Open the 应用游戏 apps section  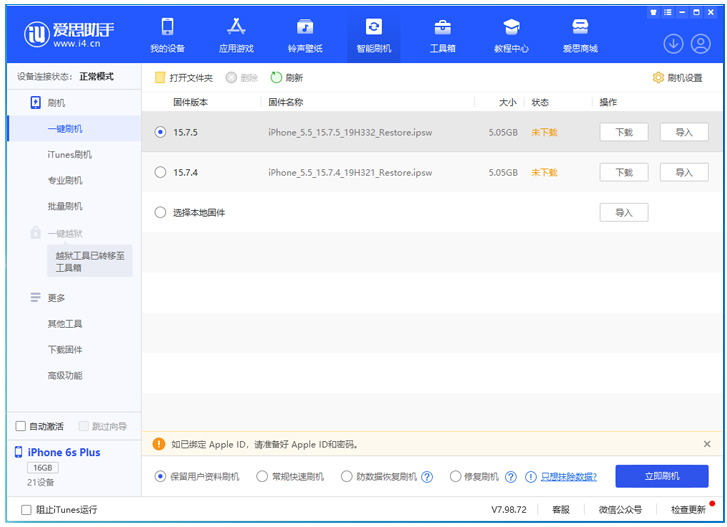[x=236, y=36]
